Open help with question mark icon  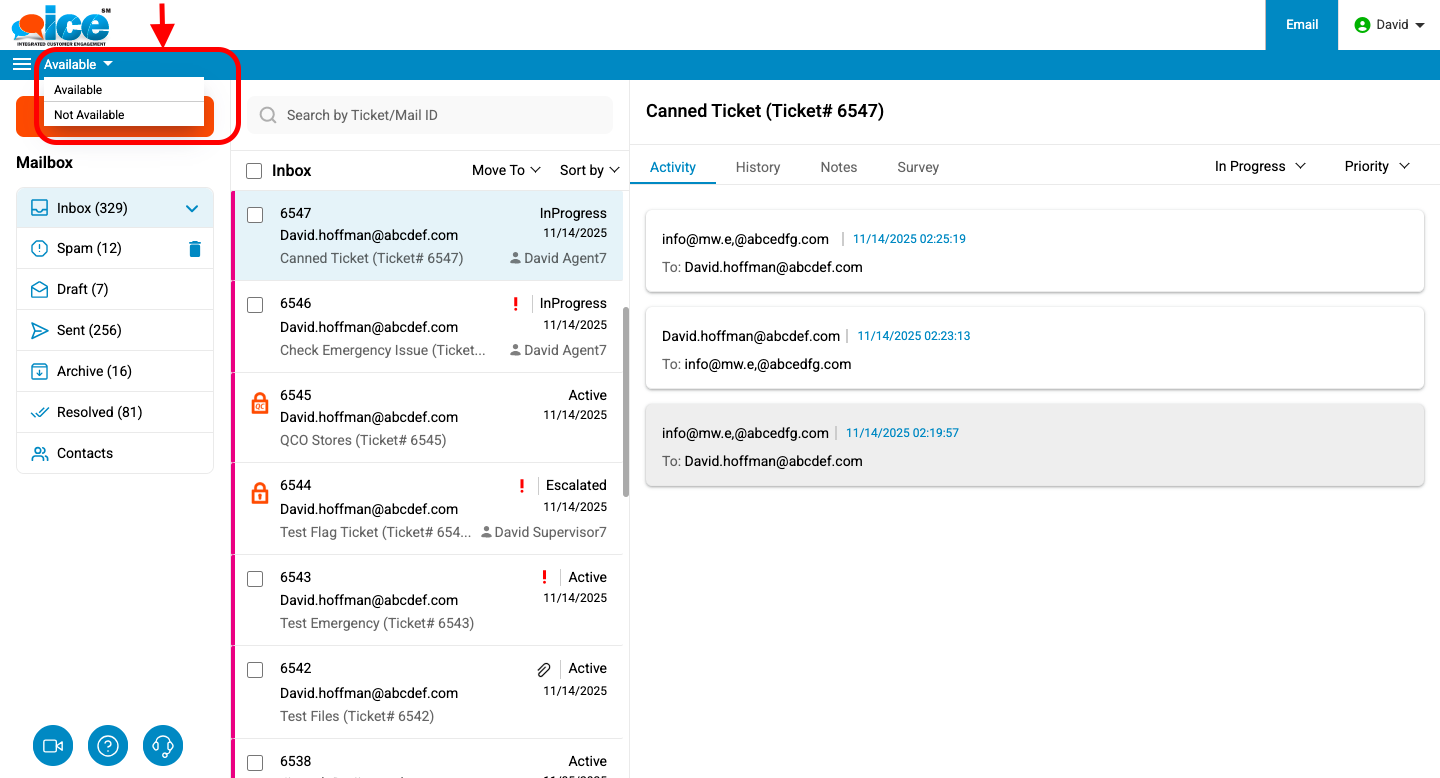pos(108,746)
